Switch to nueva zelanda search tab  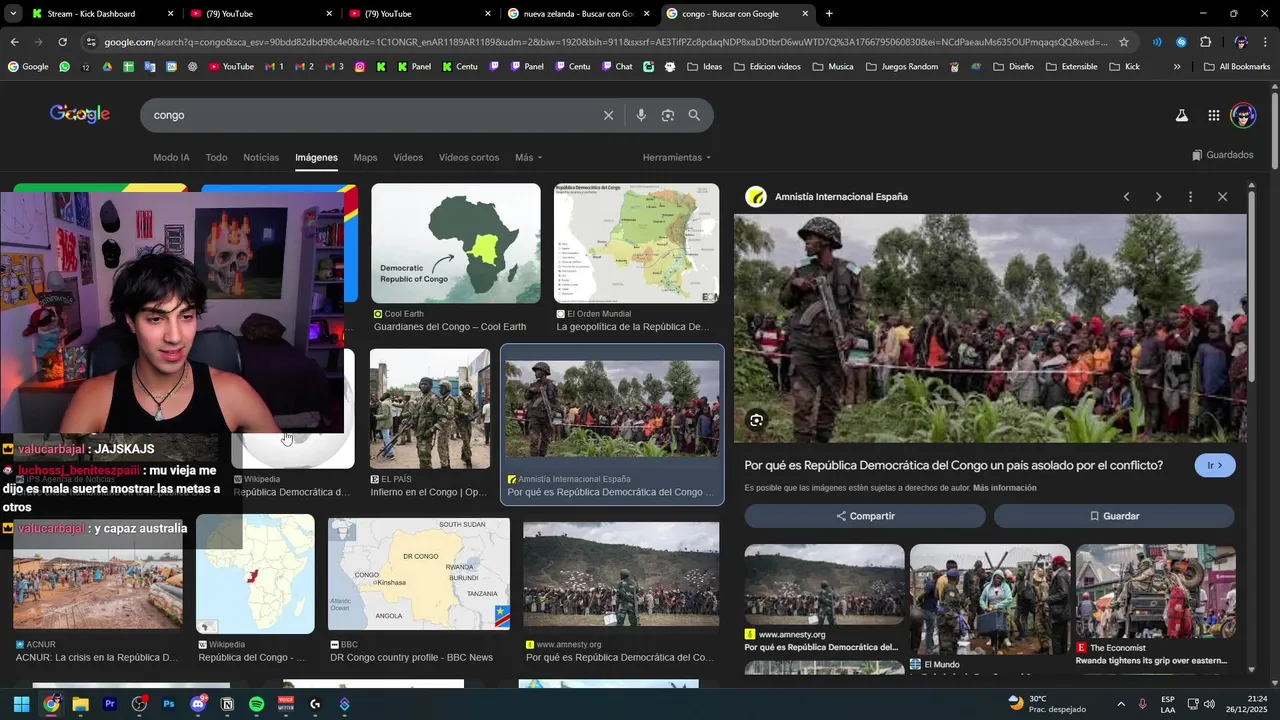coord(579,14)
